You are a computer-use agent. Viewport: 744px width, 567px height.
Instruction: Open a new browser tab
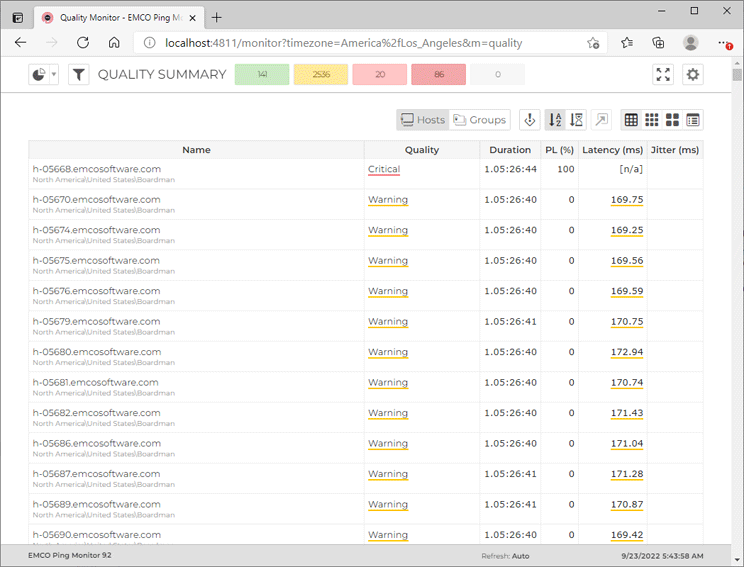pos(217,17)
